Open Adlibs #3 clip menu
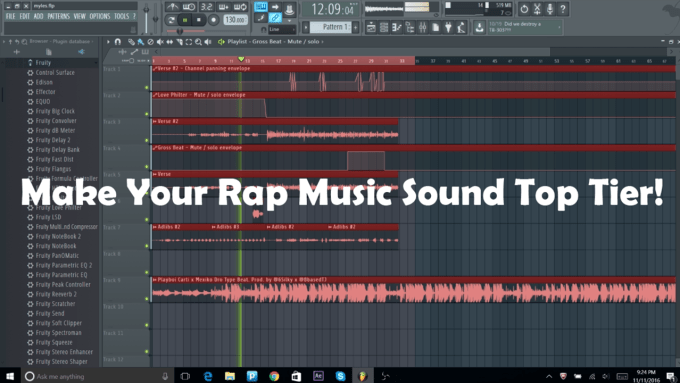Viewport: 680px width, 383px height. tap(214, 227)
